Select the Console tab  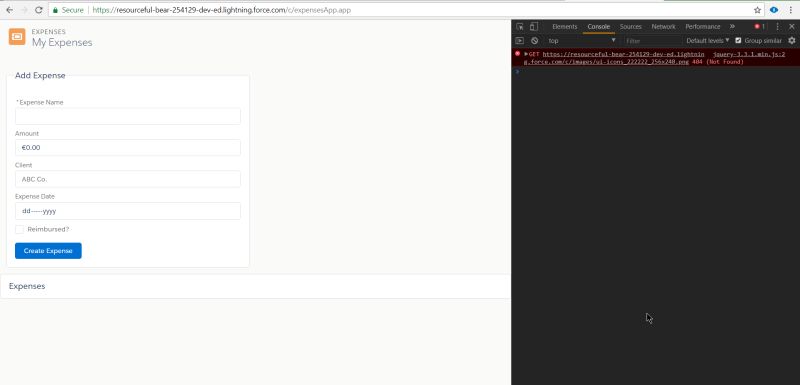coord(598,27)
